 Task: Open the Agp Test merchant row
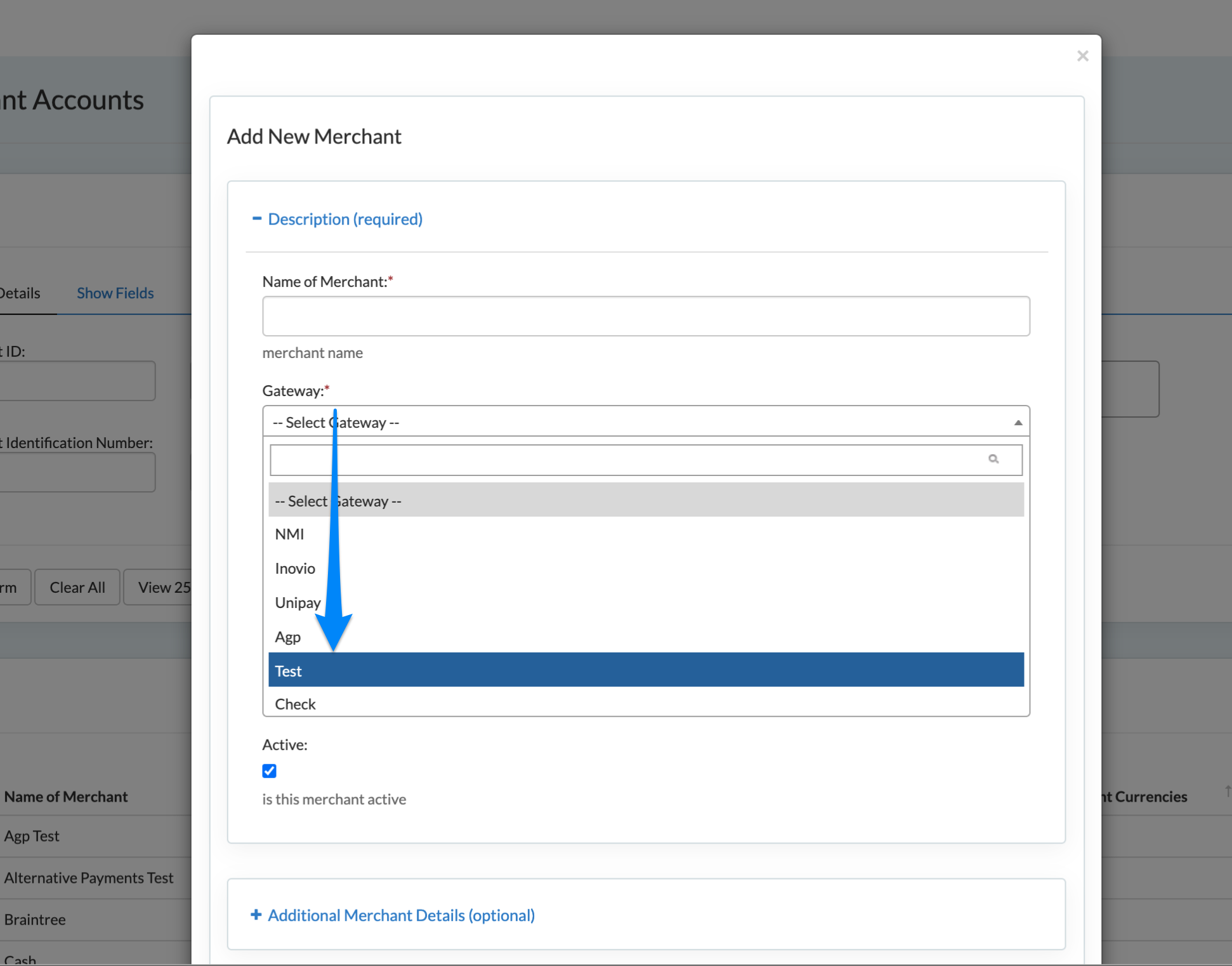click(32, 836)
